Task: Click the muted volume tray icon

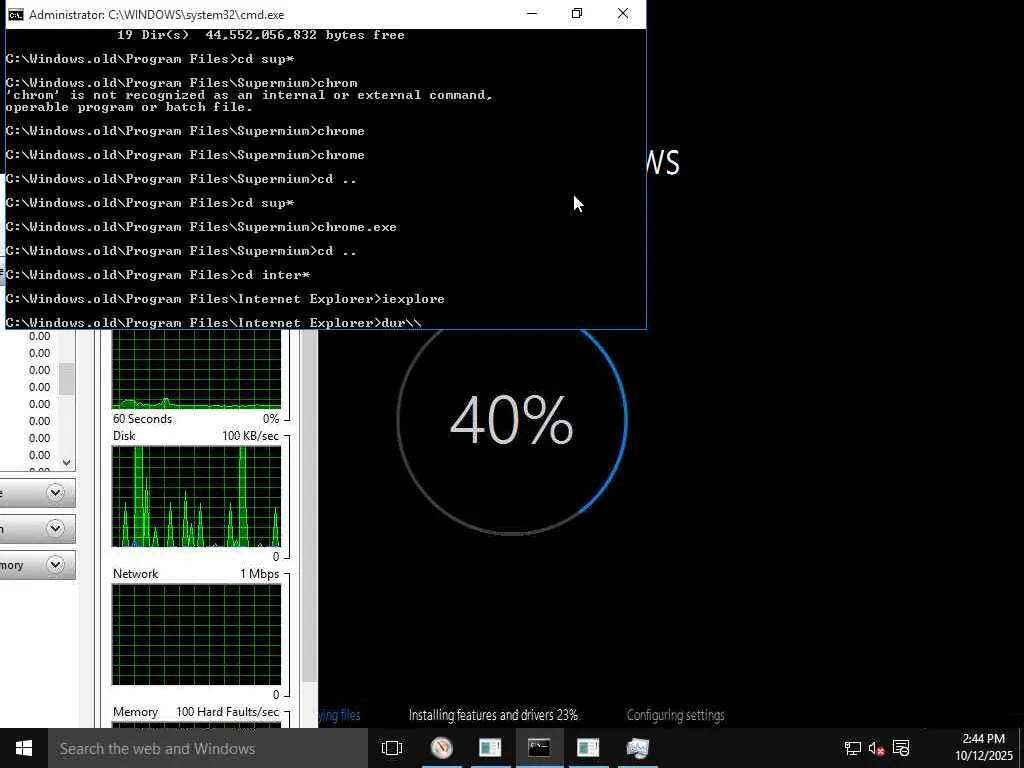Action: [x=876, y=748]
